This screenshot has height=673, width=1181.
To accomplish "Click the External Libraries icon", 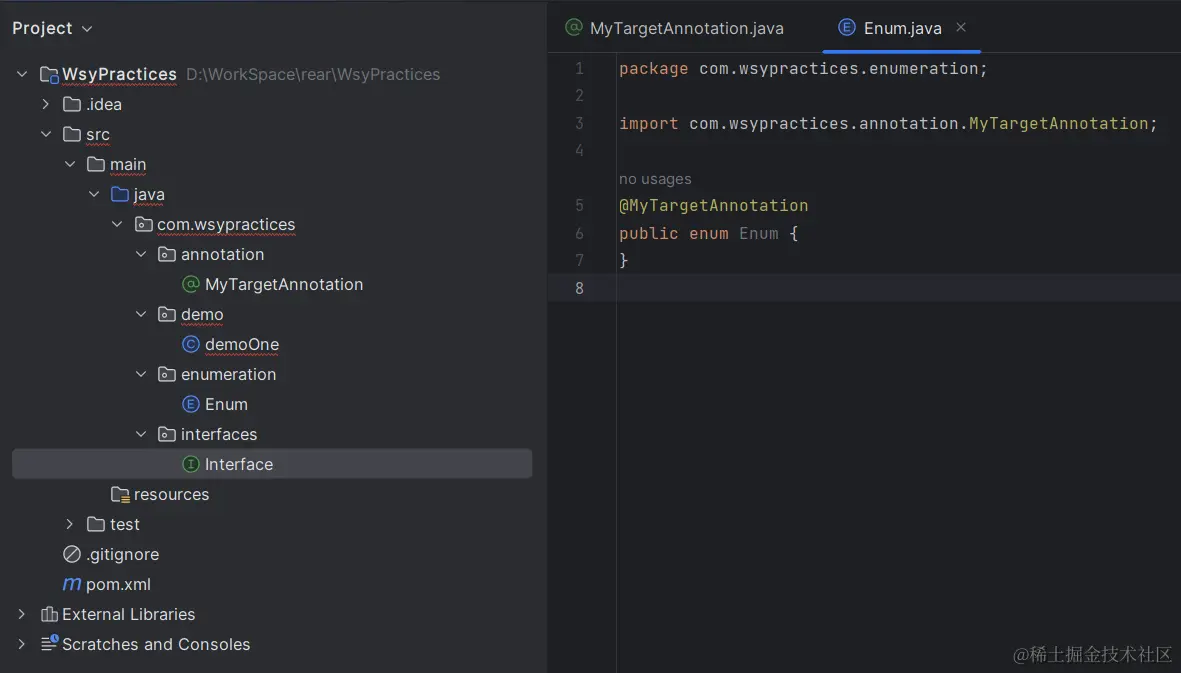I will 49,614.
